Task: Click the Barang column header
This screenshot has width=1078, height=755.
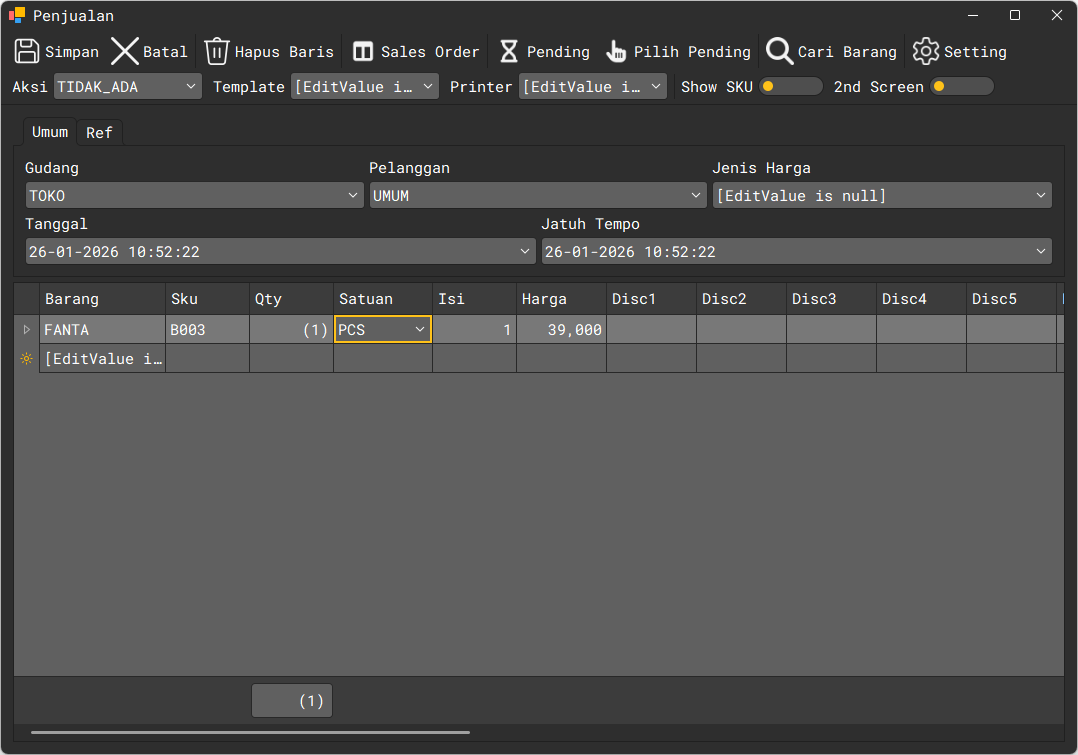Action: point(102,299)
